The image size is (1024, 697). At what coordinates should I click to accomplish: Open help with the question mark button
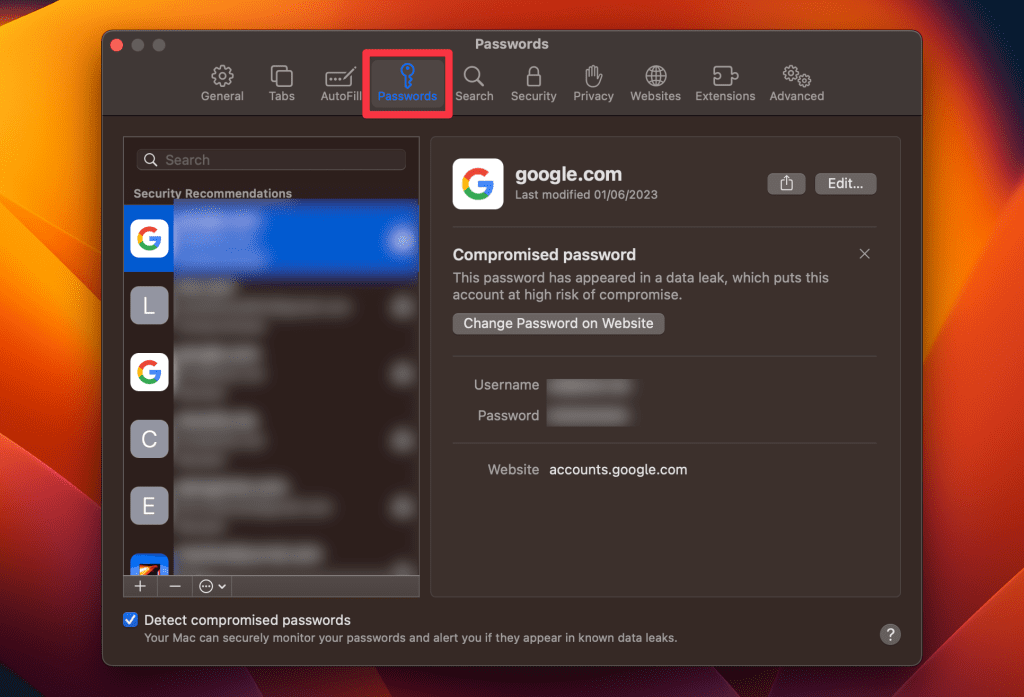(x=889, y=634)
